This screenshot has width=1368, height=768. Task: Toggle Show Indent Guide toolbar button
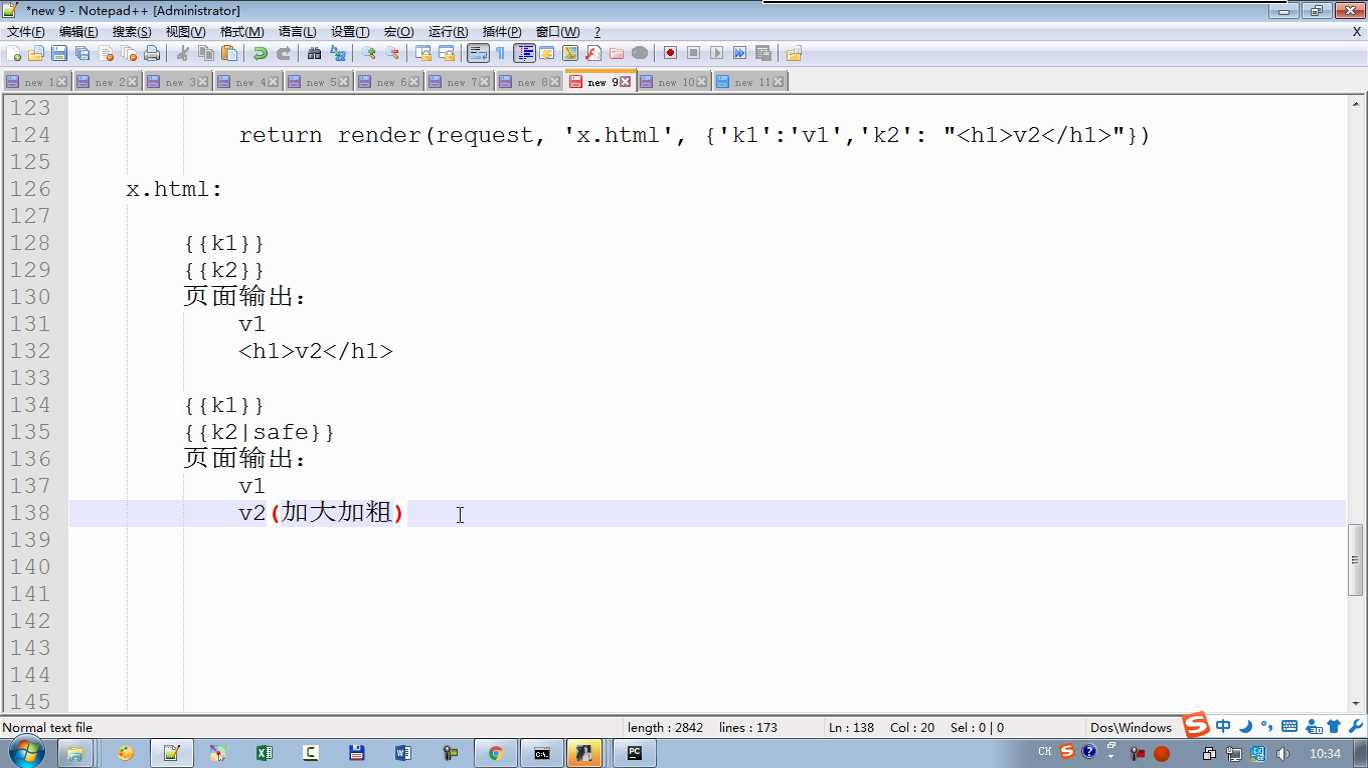[x=524, y=53]
